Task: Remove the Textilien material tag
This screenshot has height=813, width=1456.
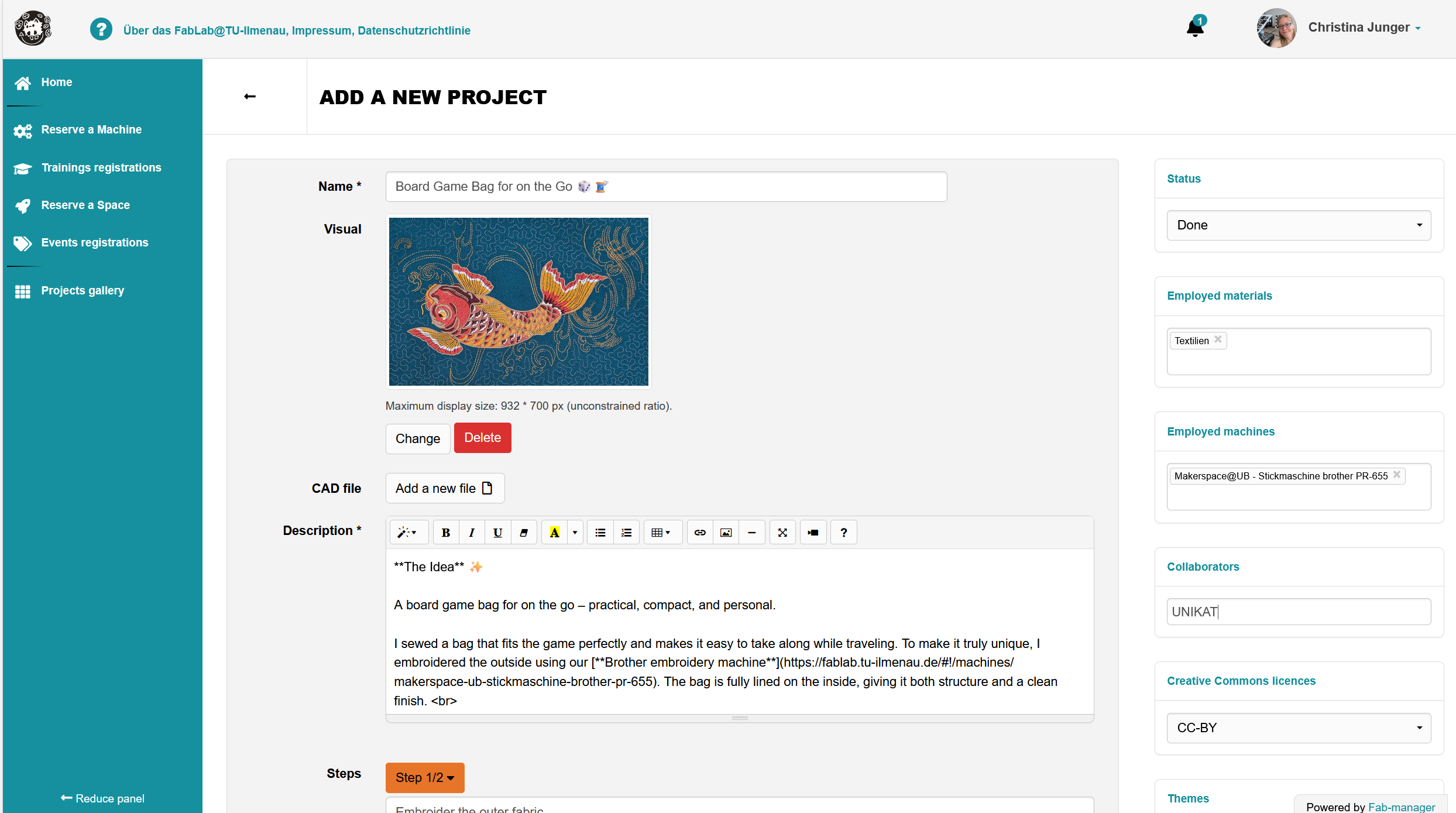Action: (x=1218, y=339)
